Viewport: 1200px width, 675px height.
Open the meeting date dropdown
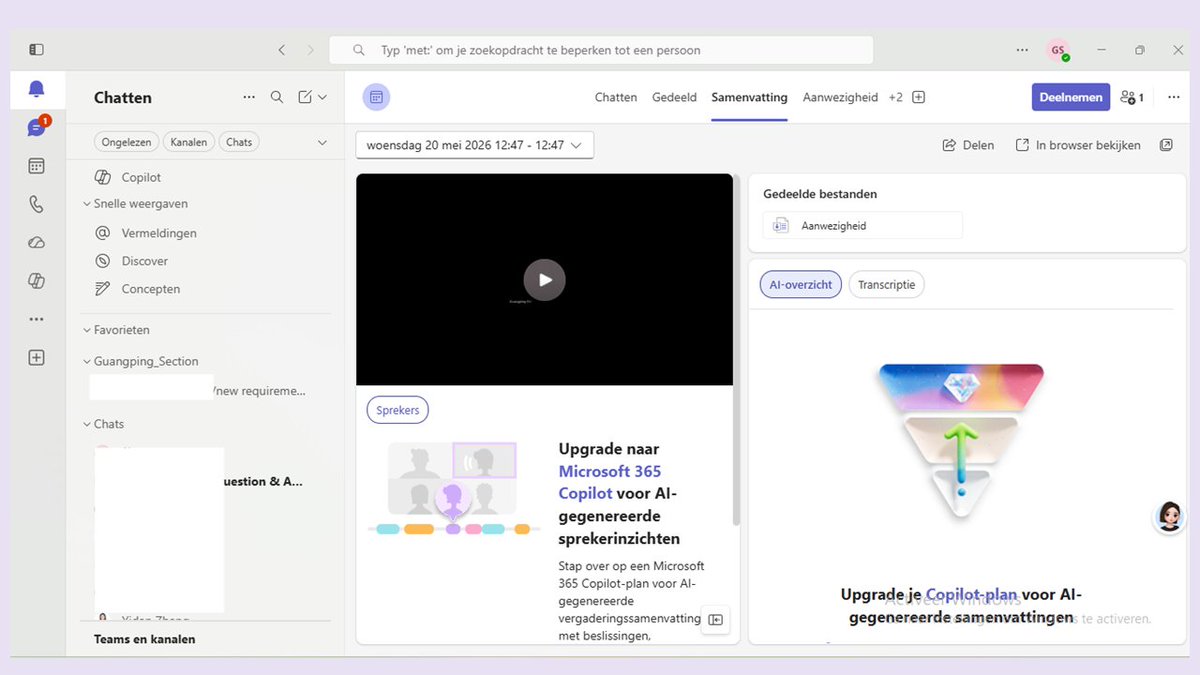click(x=475, y=145)
